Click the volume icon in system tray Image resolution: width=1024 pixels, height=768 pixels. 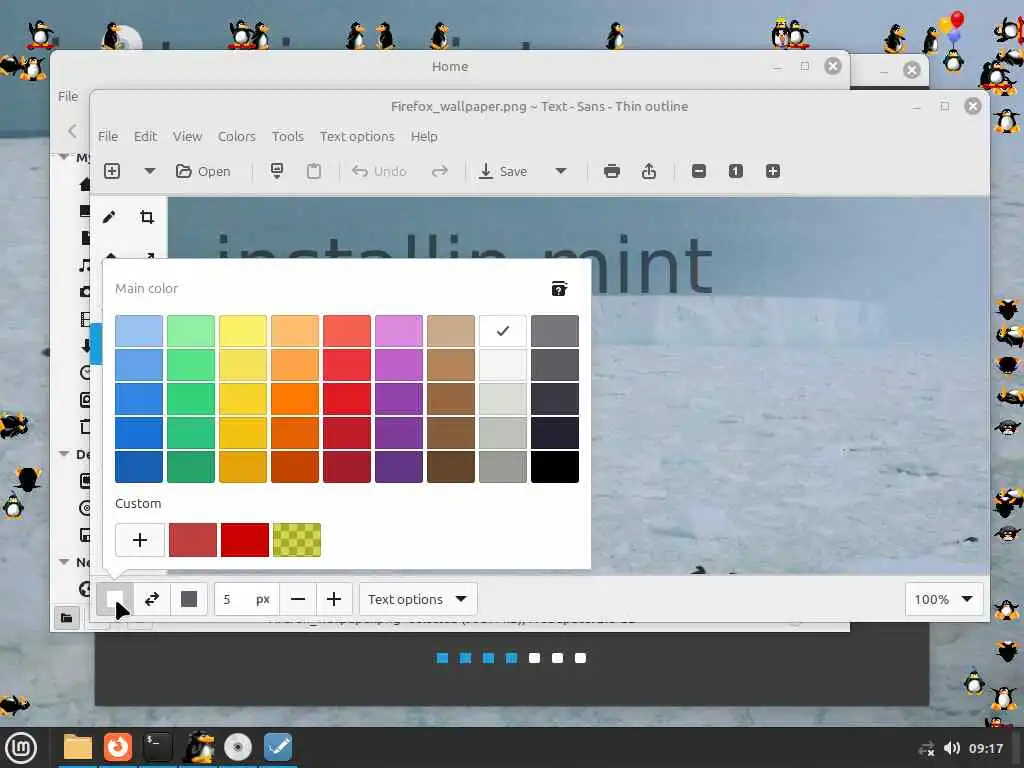click(x=952, y=748)
